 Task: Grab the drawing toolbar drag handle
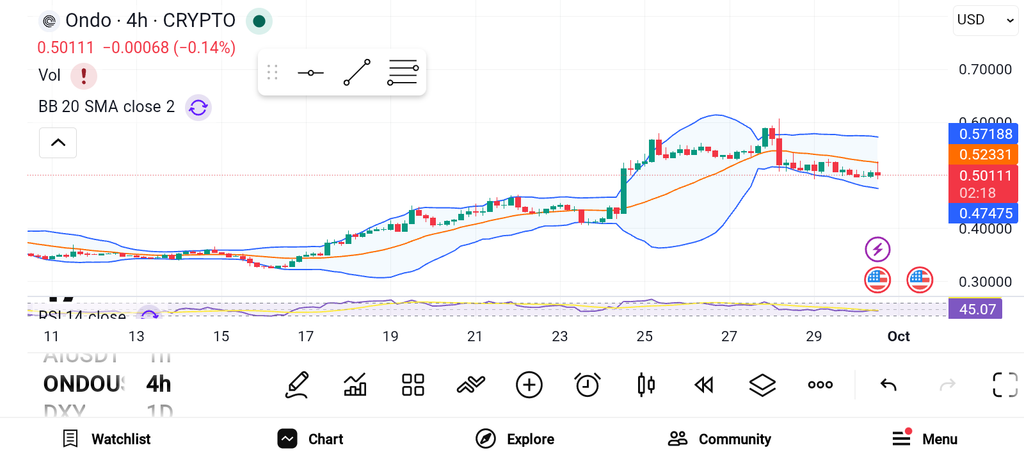pyautogui.click(x=272, y=72)
